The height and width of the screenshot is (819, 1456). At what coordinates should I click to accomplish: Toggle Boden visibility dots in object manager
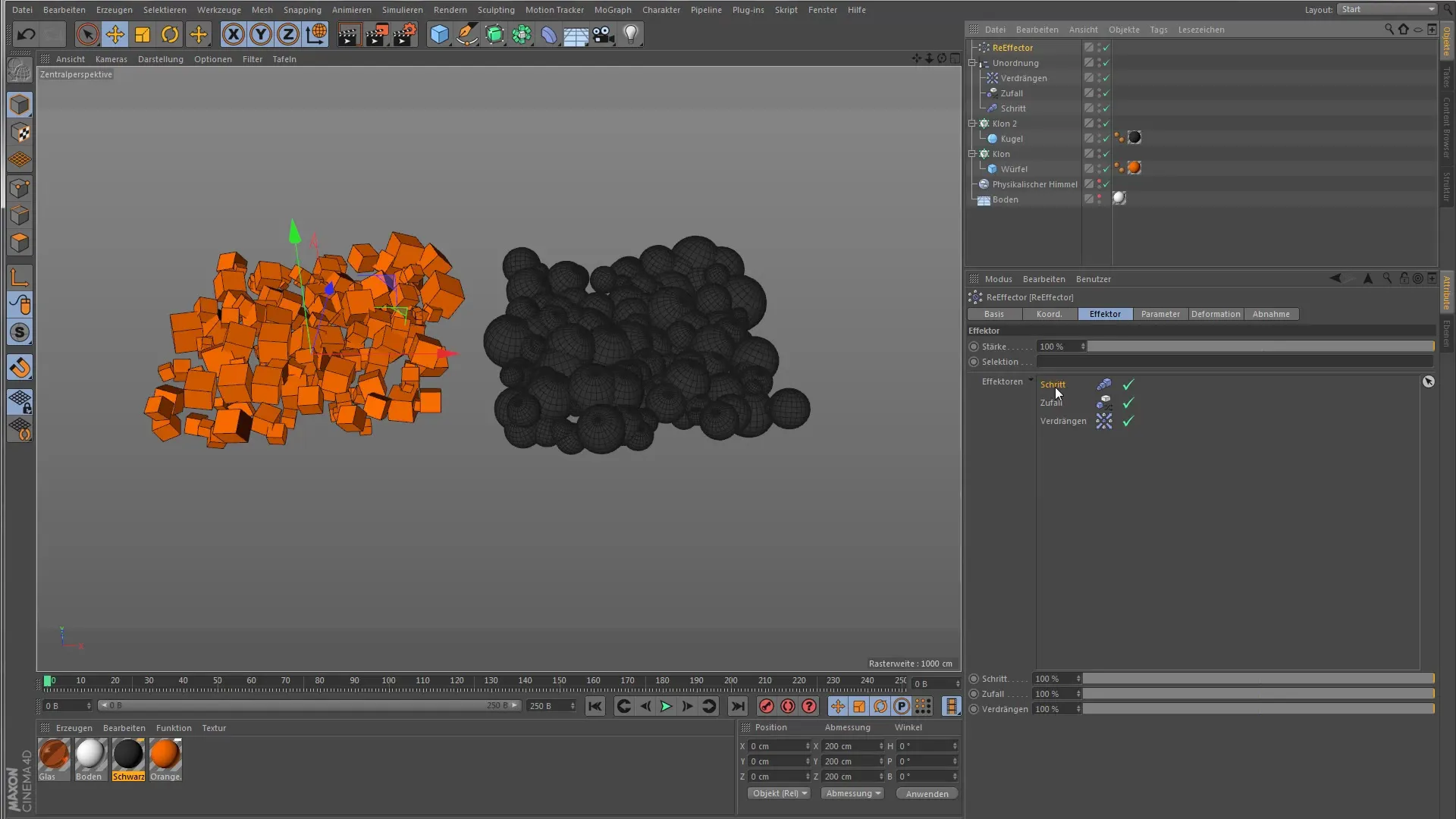point(1100,199)
